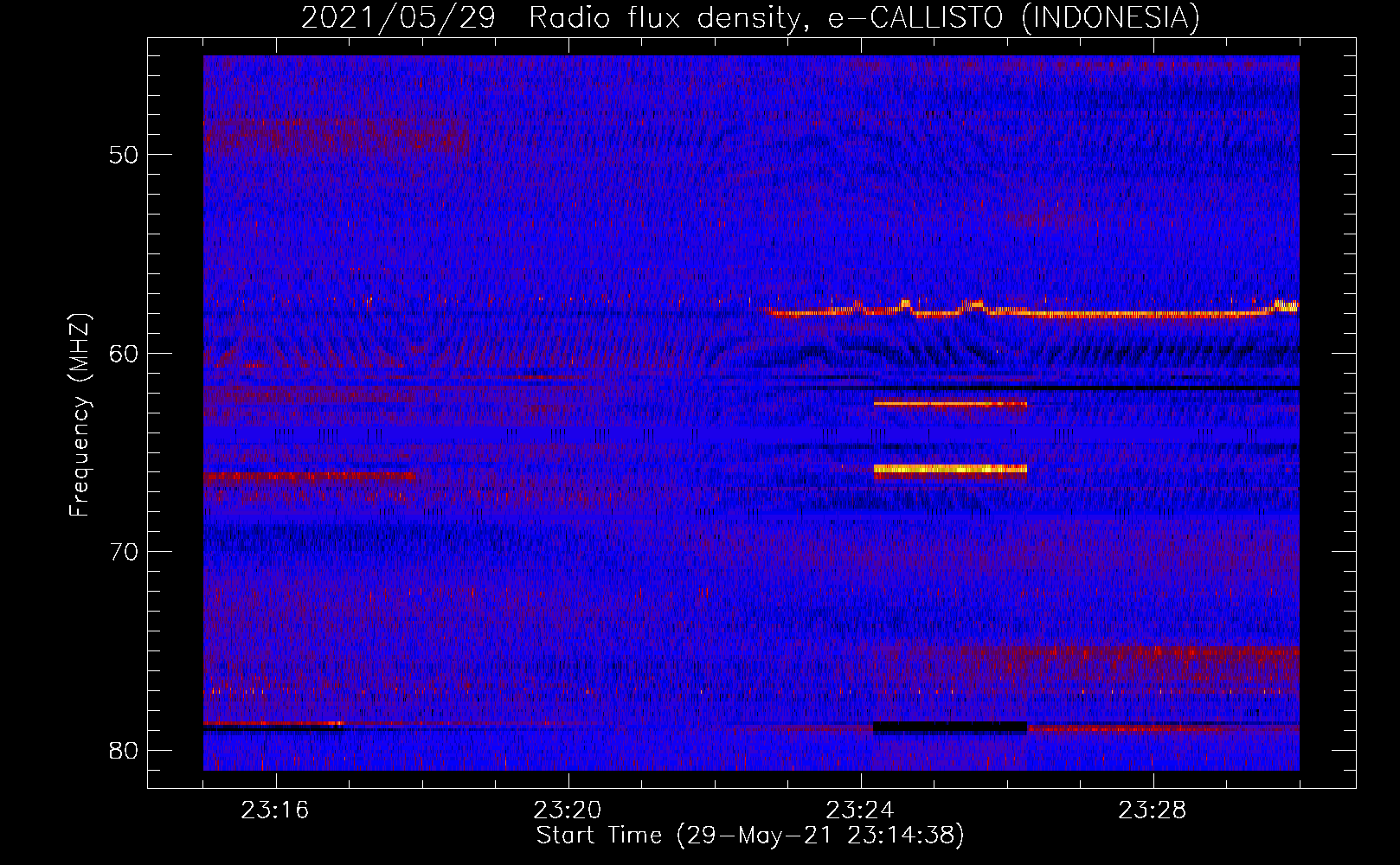This screenshot has height=865, width=1400.
Task: Click the 50 MHz frequency tick label
Action: coord(125,155)
